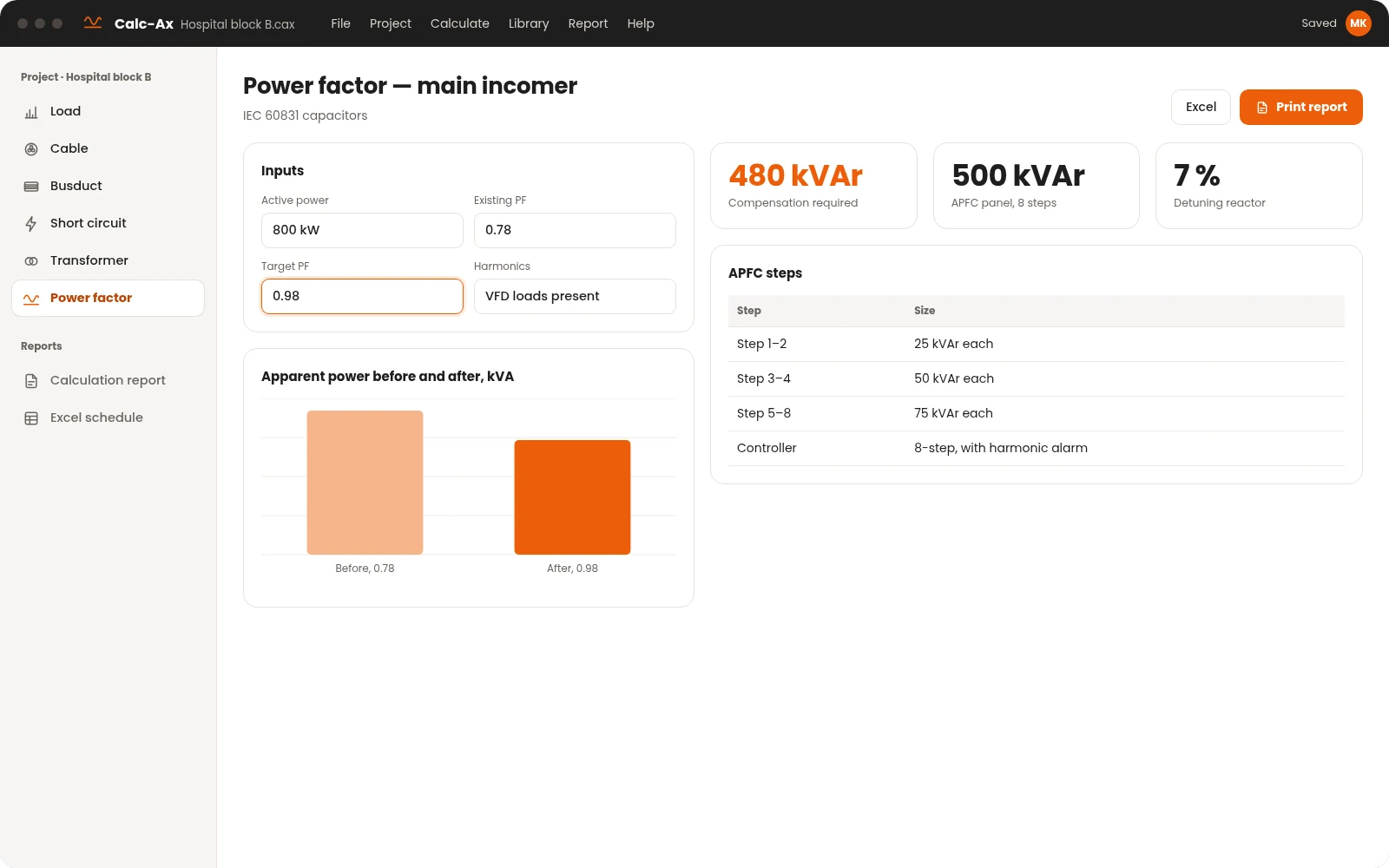
Task: Select the After 0.98 chart bar
Action: coord(572,497)
